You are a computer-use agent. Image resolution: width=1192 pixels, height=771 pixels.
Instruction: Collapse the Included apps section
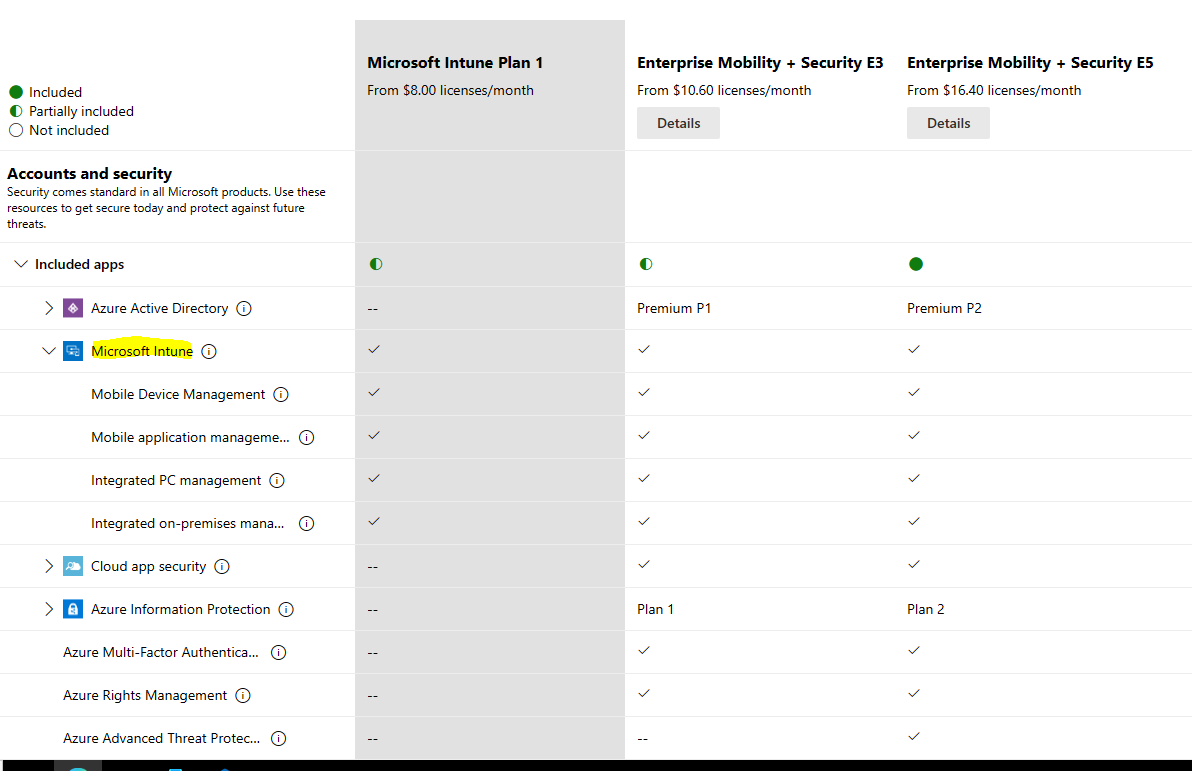pos(21,264)
